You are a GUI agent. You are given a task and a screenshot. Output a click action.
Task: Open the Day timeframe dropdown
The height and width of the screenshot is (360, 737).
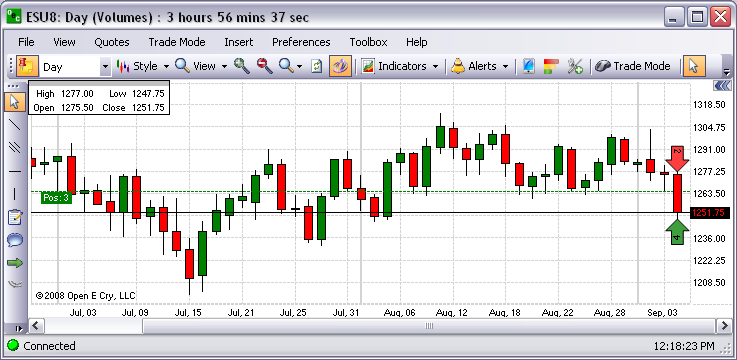105,67
